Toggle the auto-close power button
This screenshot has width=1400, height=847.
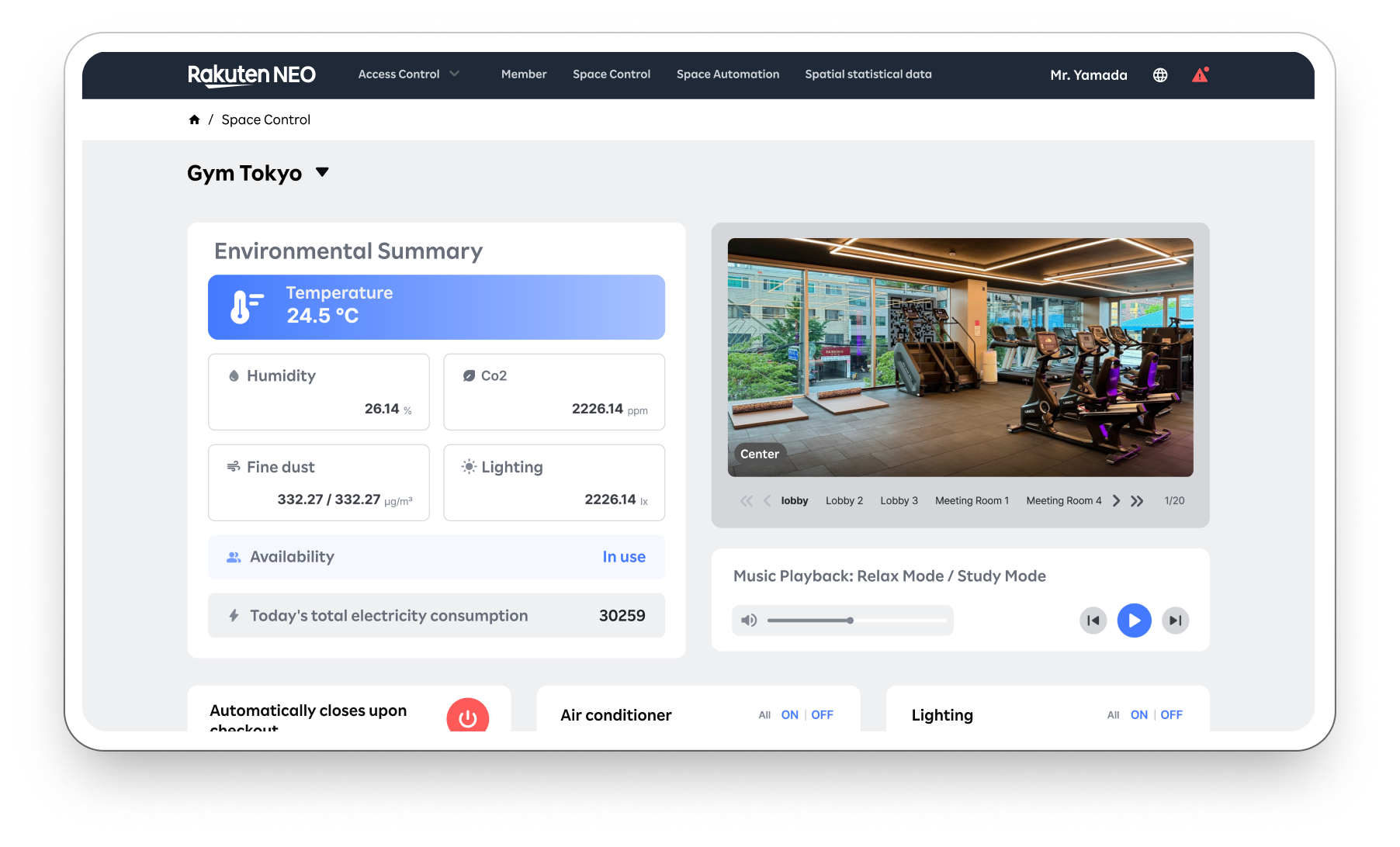(x=467, y=717)
